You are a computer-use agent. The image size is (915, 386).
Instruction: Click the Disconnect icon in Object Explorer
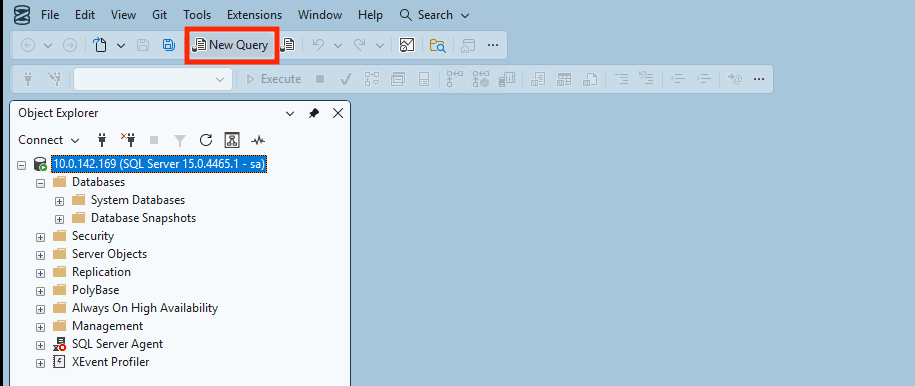click(128, 140)
